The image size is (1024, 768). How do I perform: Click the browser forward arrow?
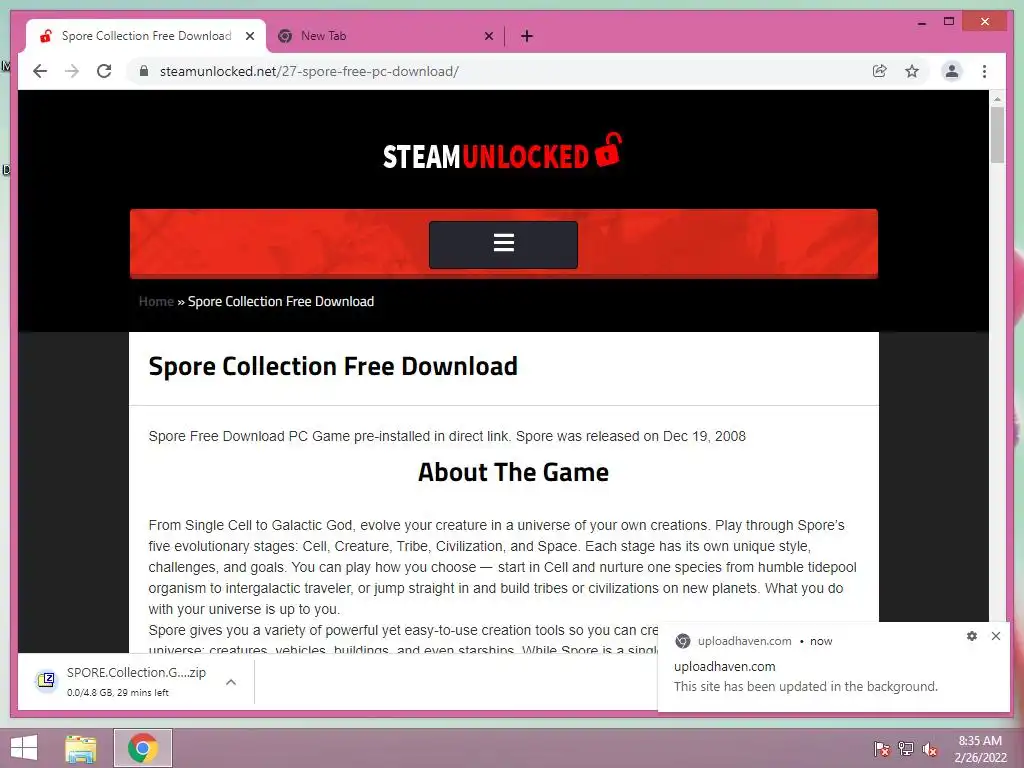[72, 71]
